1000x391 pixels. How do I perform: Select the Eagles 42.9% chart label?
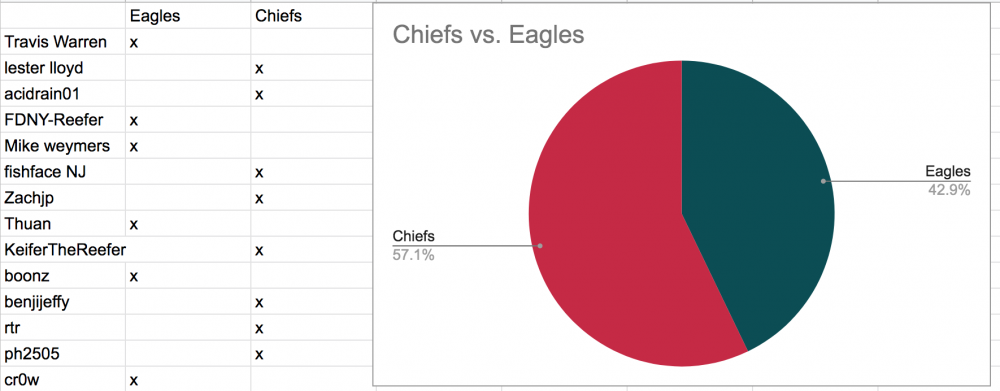click(948, 181)
